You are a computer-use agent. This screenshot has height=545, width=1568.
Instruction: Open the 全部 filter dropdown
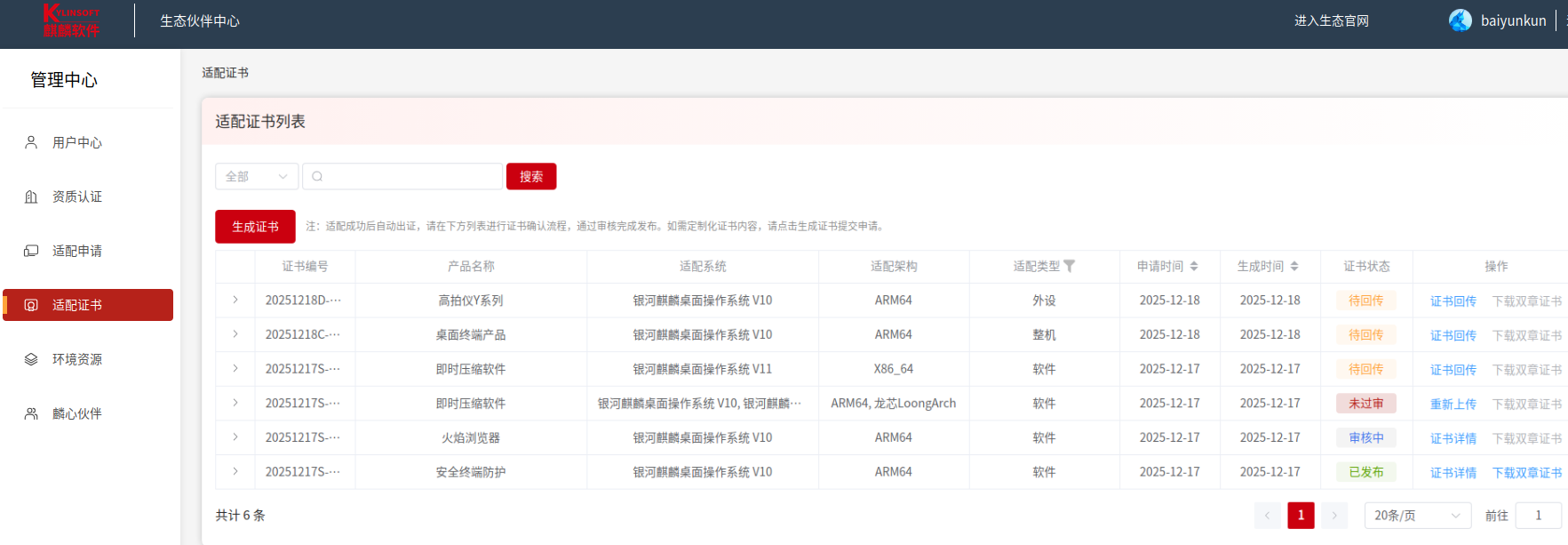point(256,176)
